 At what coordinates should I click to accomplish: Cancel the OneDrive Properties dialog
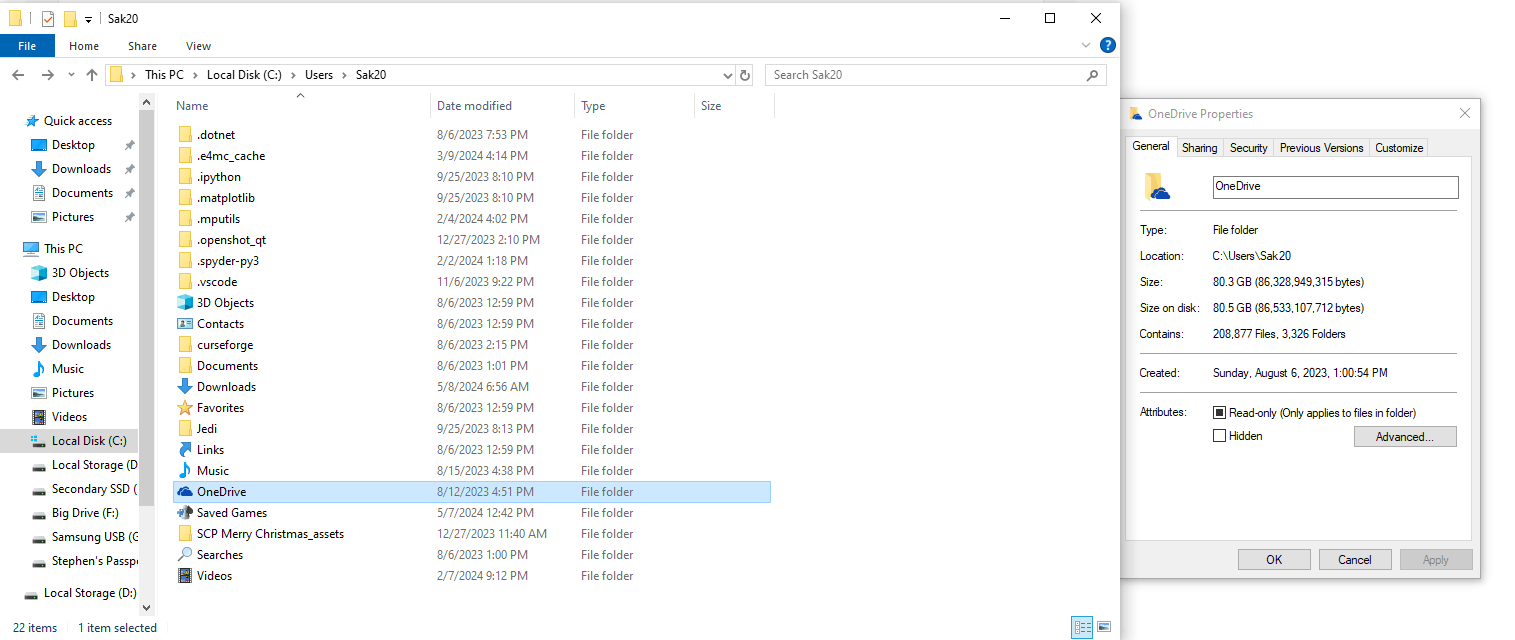coord(1355,559)
